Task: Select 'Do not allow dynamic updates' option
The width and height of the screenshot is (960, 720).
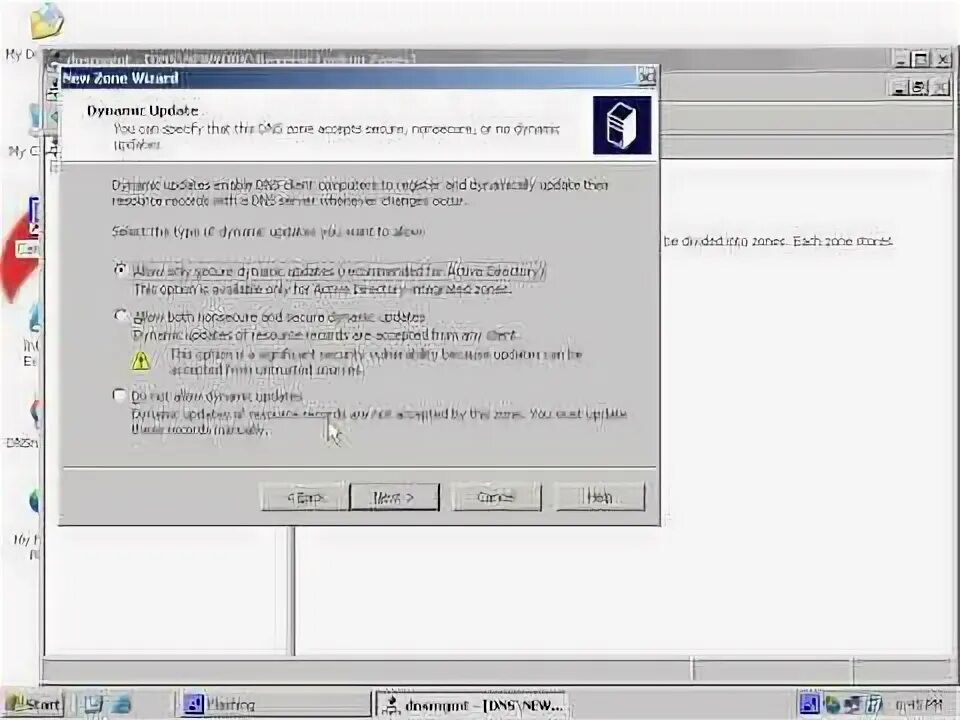Action: (119, 395)
